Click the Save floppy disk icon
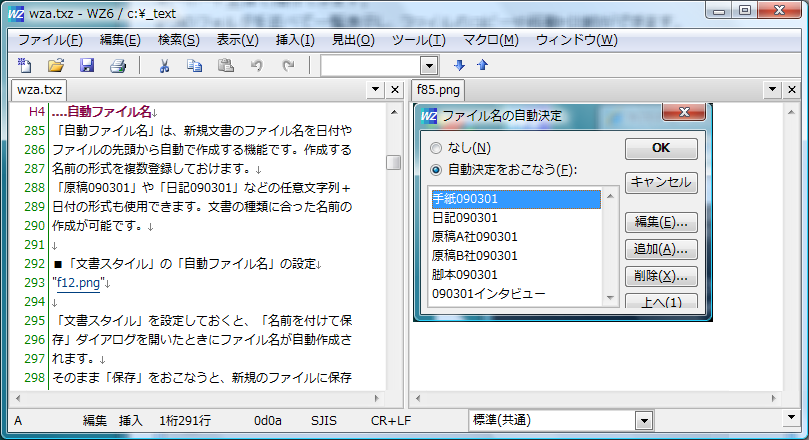809x440 pixels. 86,66
